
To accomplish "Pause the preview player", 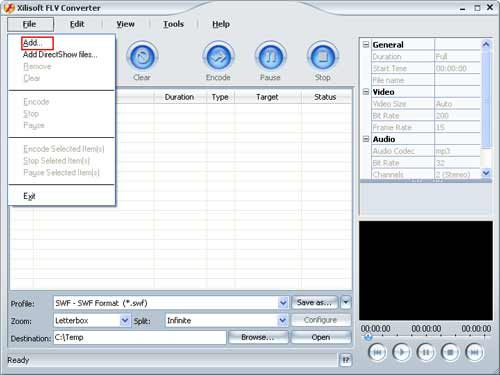I will 426,352.
